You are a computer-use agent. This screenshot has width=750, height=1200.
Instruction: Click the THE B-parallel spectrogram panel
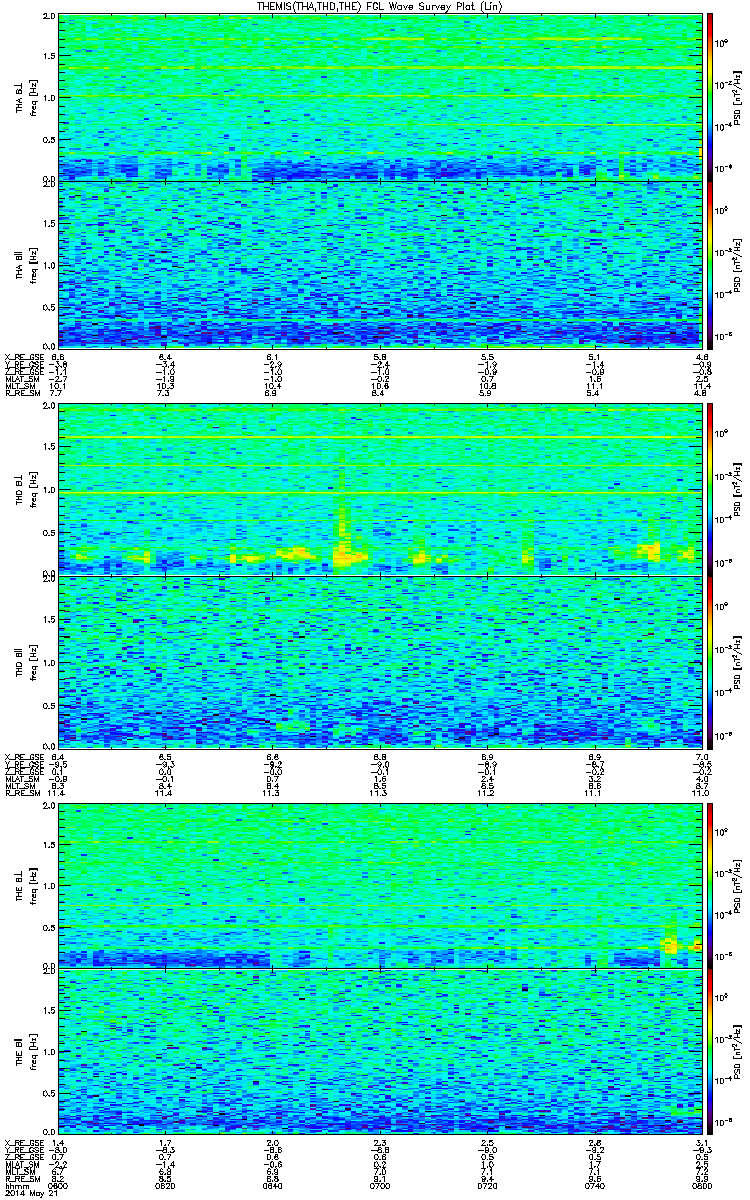(x=380, y=1051)
